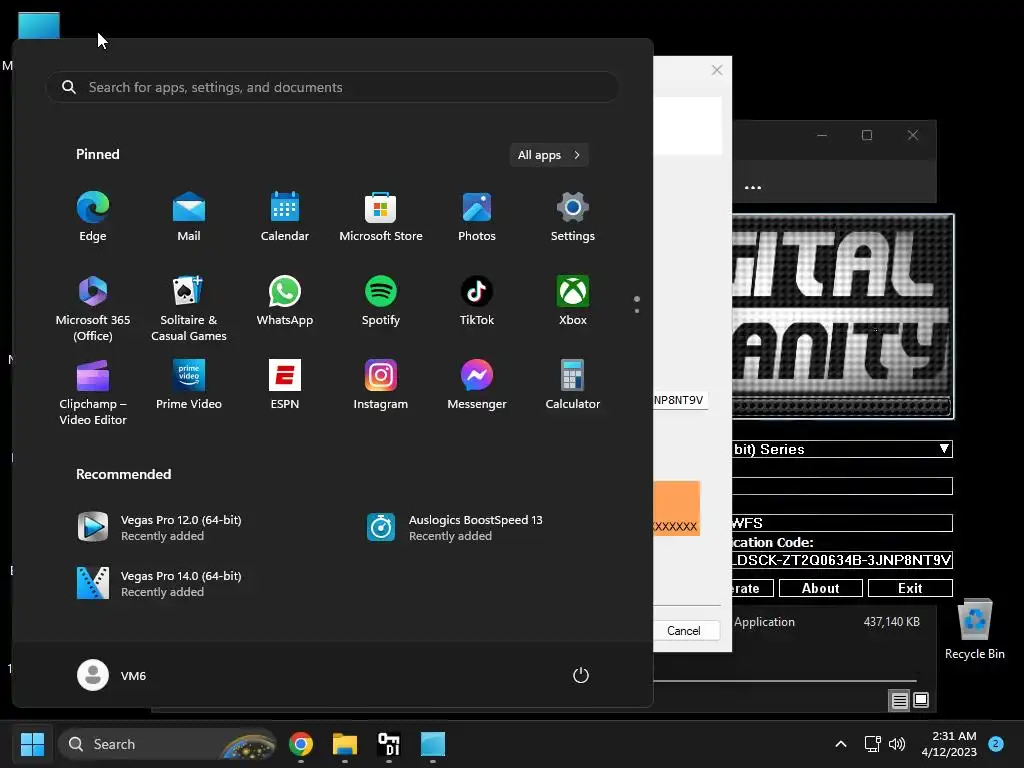
Task: Click the field ending in WFS in keygen
Action: (x=842, y=522)
